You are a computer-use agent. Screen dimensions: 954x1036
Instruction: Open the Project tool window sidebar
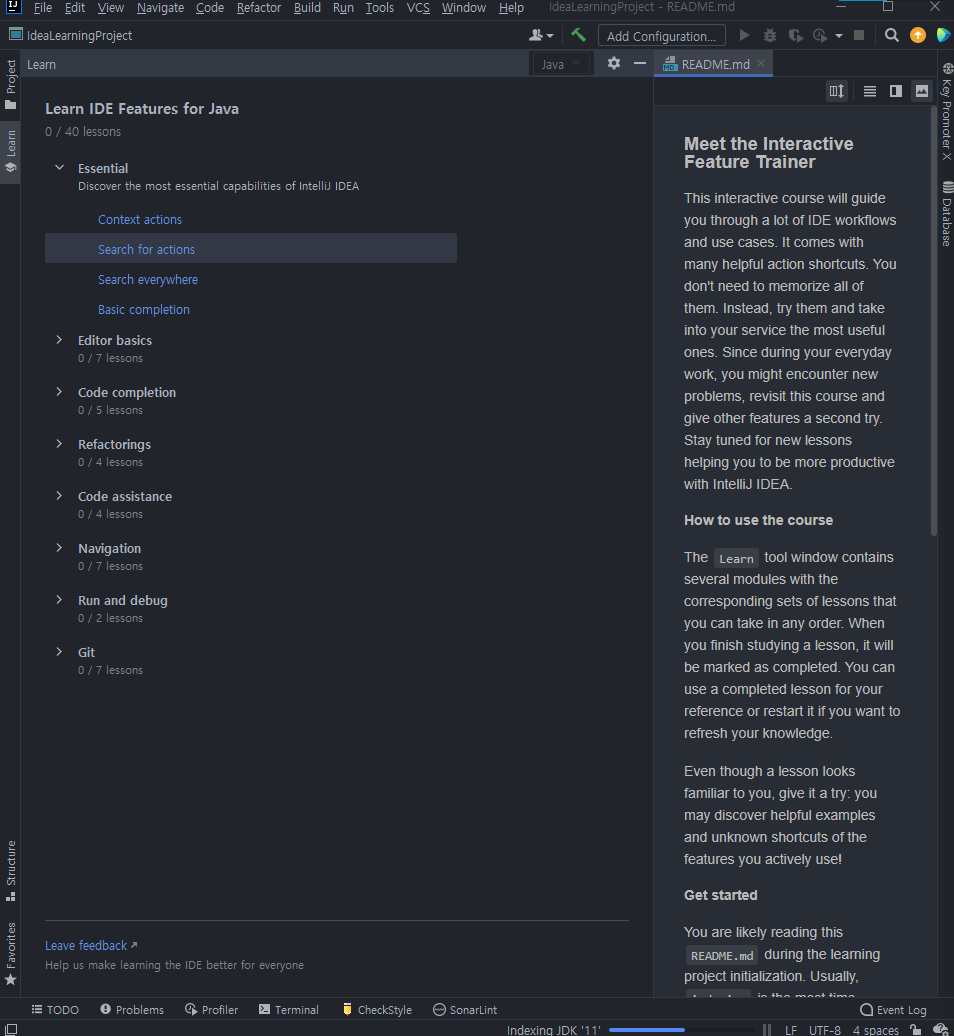click(11, 84)
